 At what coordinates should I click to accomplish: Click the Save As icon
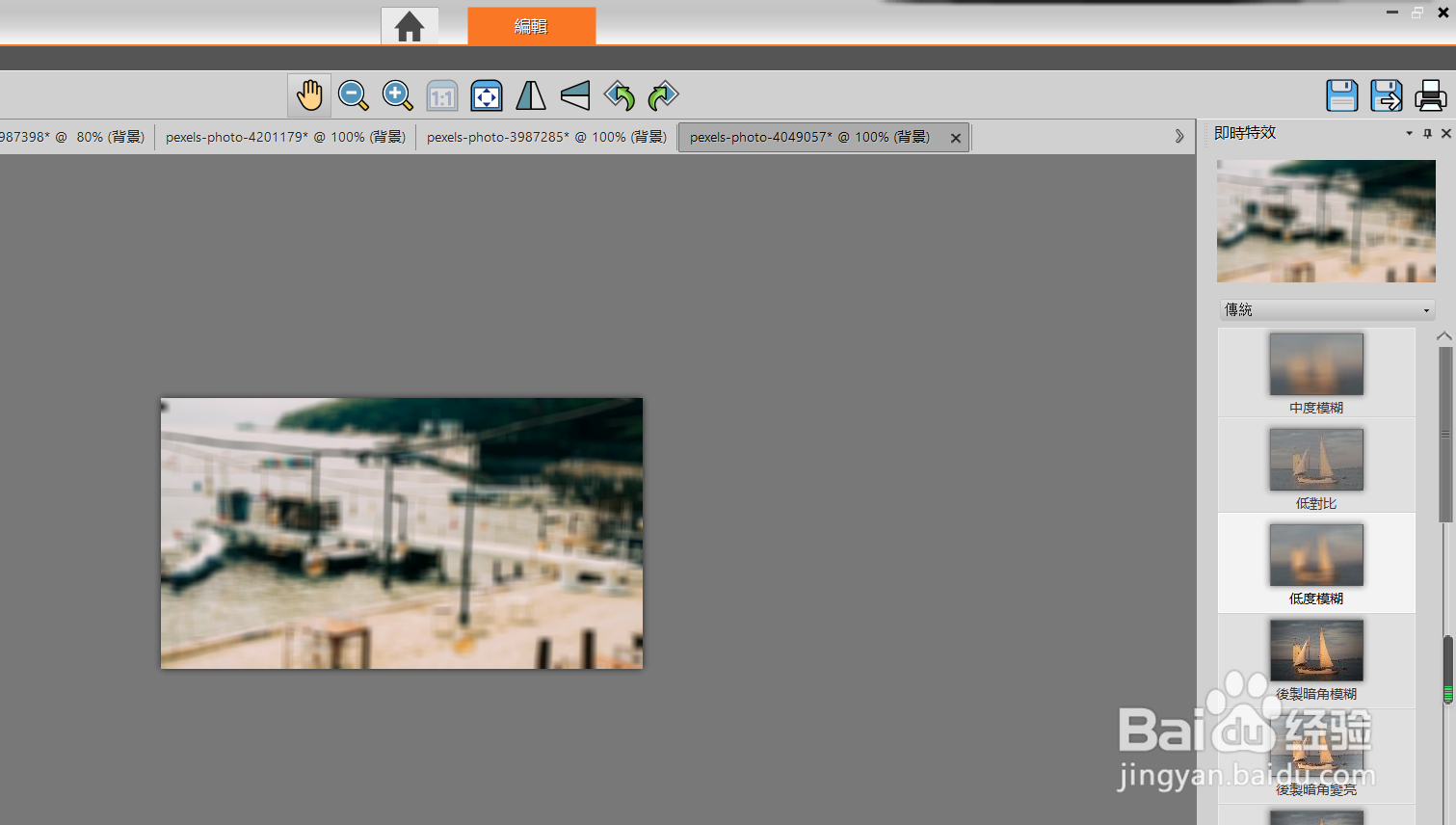point(1387,95)
